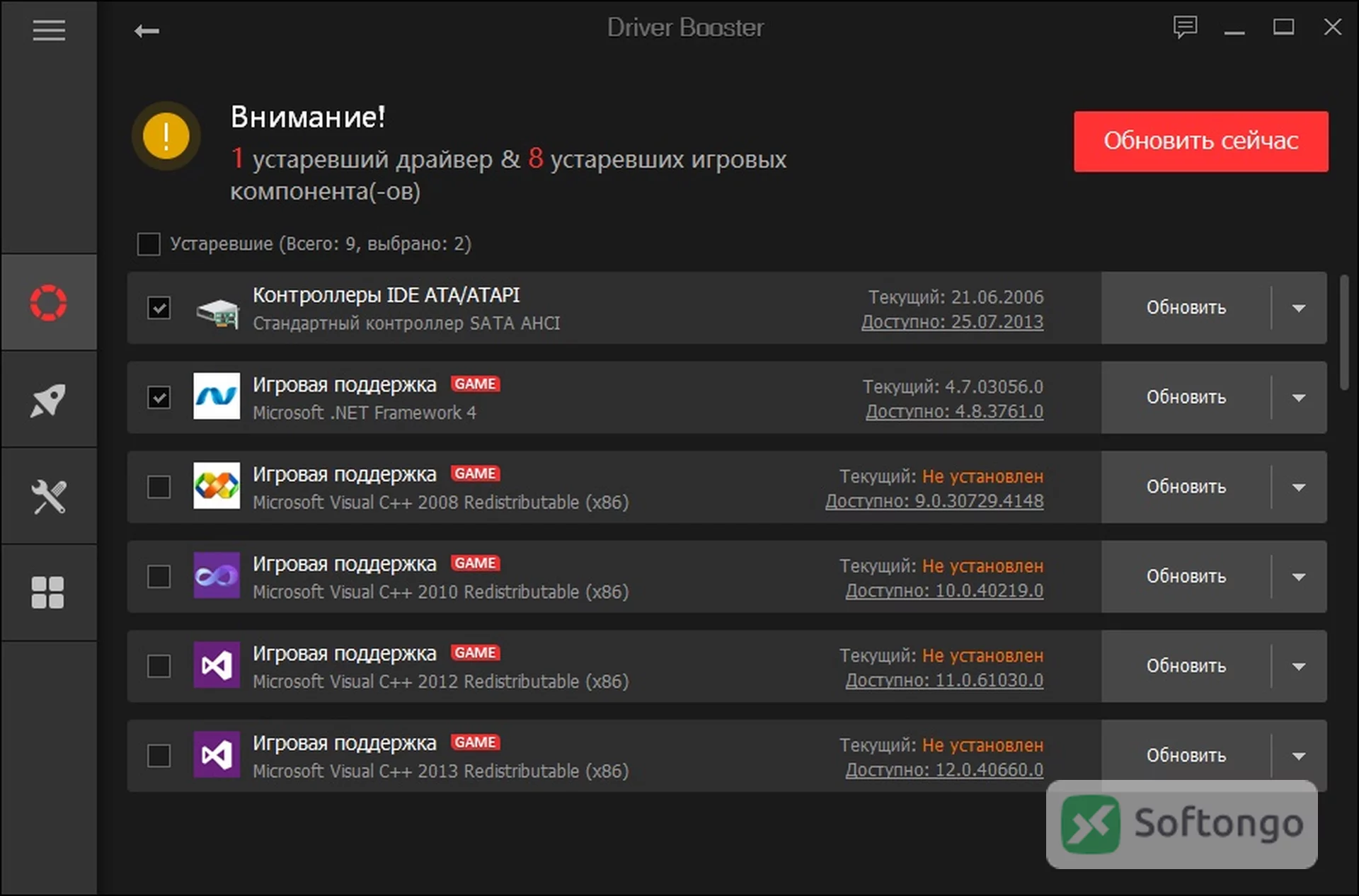The height and width of the screenshot is (896, 1359).
Task: Open the feedback chat icon
Action: pos(1185,28)
